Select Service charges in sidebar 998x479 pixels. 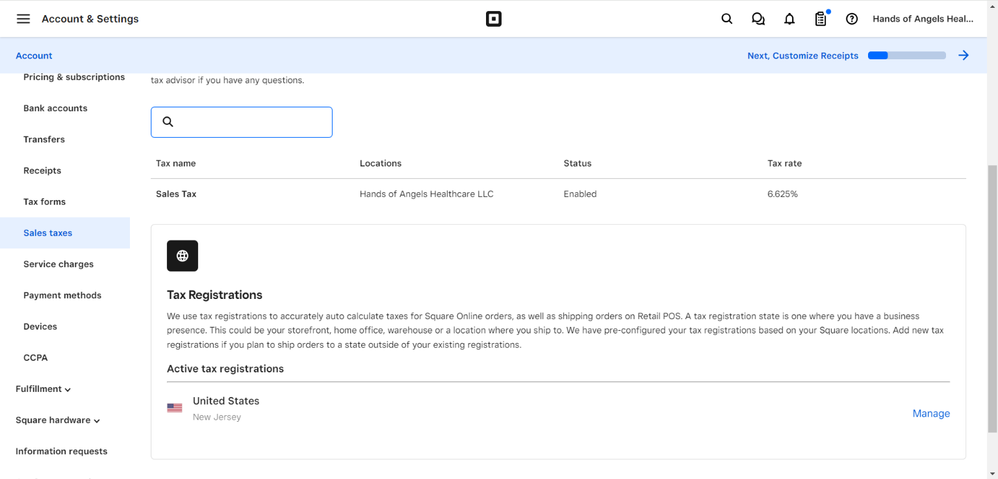[x=58, y=264]
